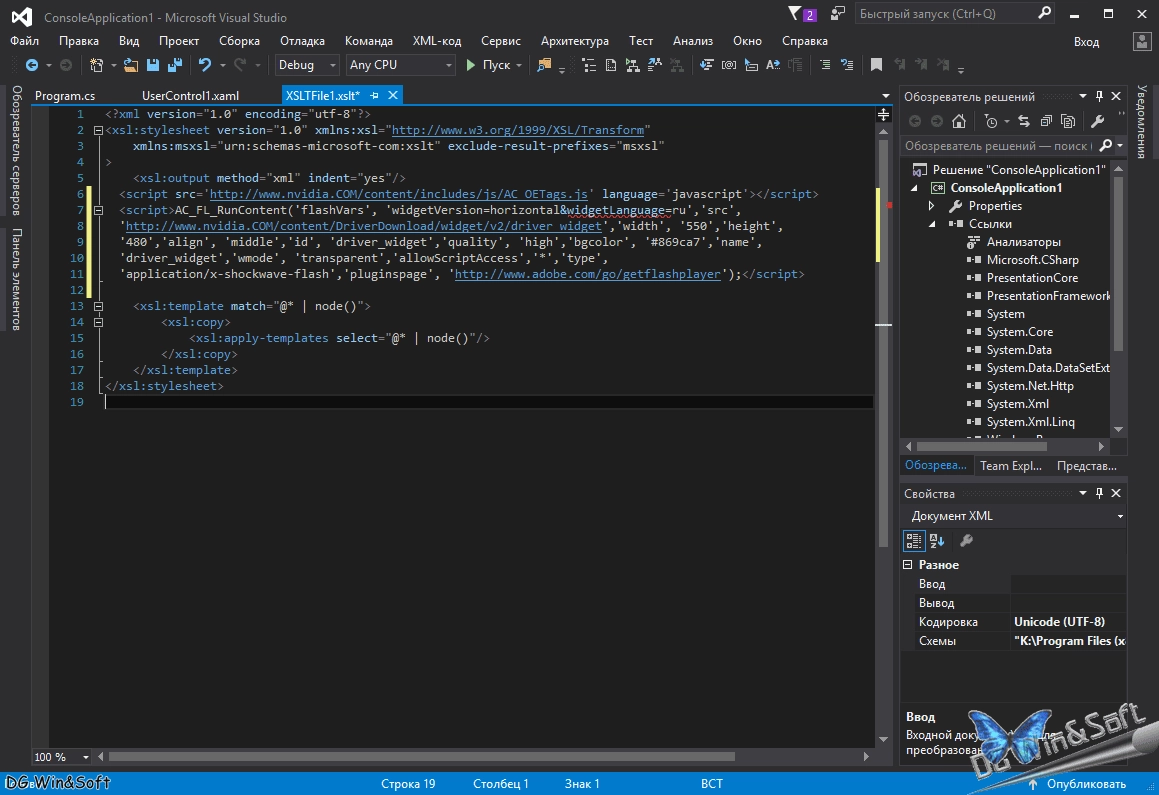Image resolution: width=1159 pixels, height=795 pixels.
Task: Open the Debug configuration dropdown
Action: 333,65
